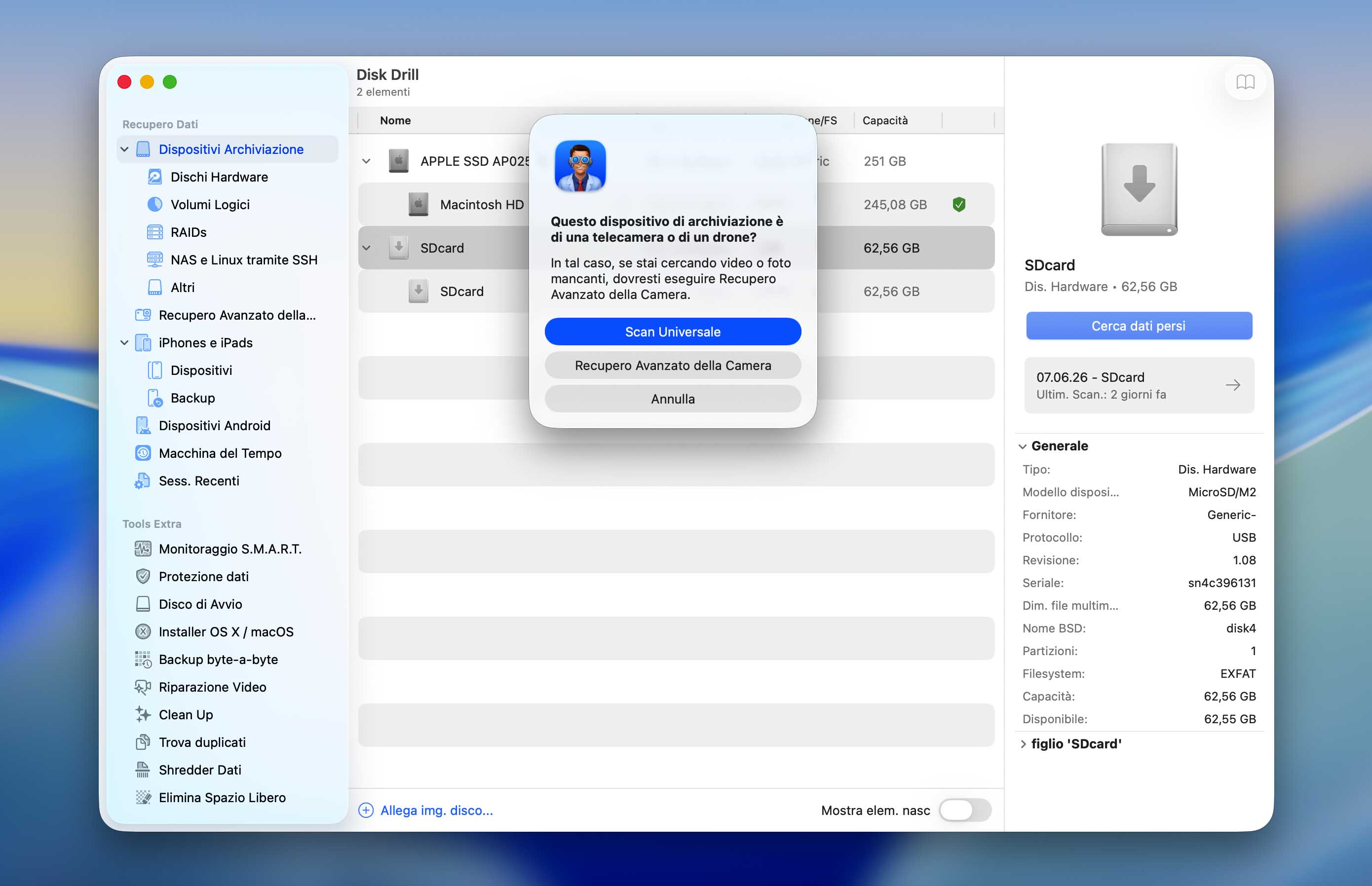Click the Altri drive icon
This screenshot has height=886, width=1372.
(x=155, y=287)
